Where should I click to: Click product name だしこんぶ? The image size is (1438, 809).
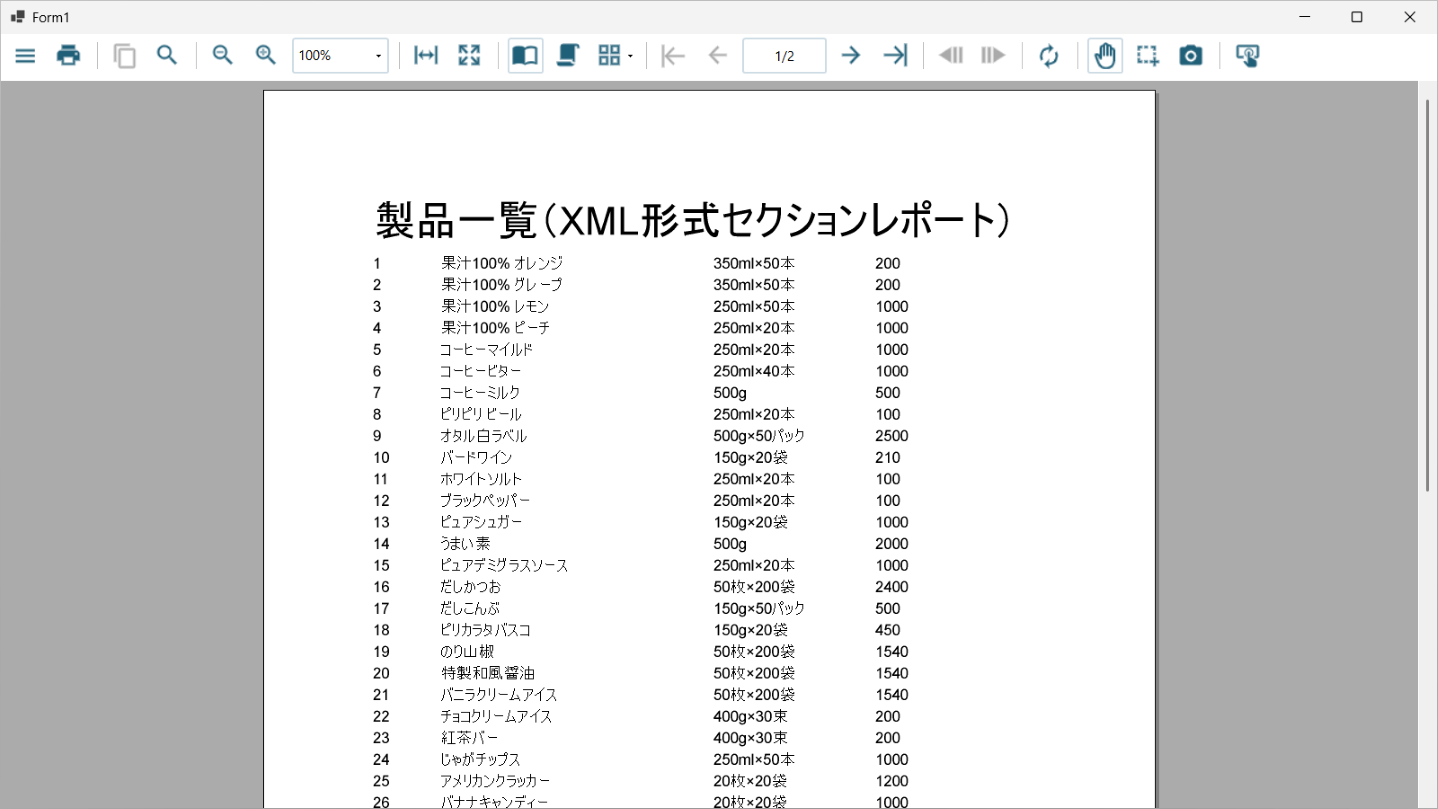point(470,609)
